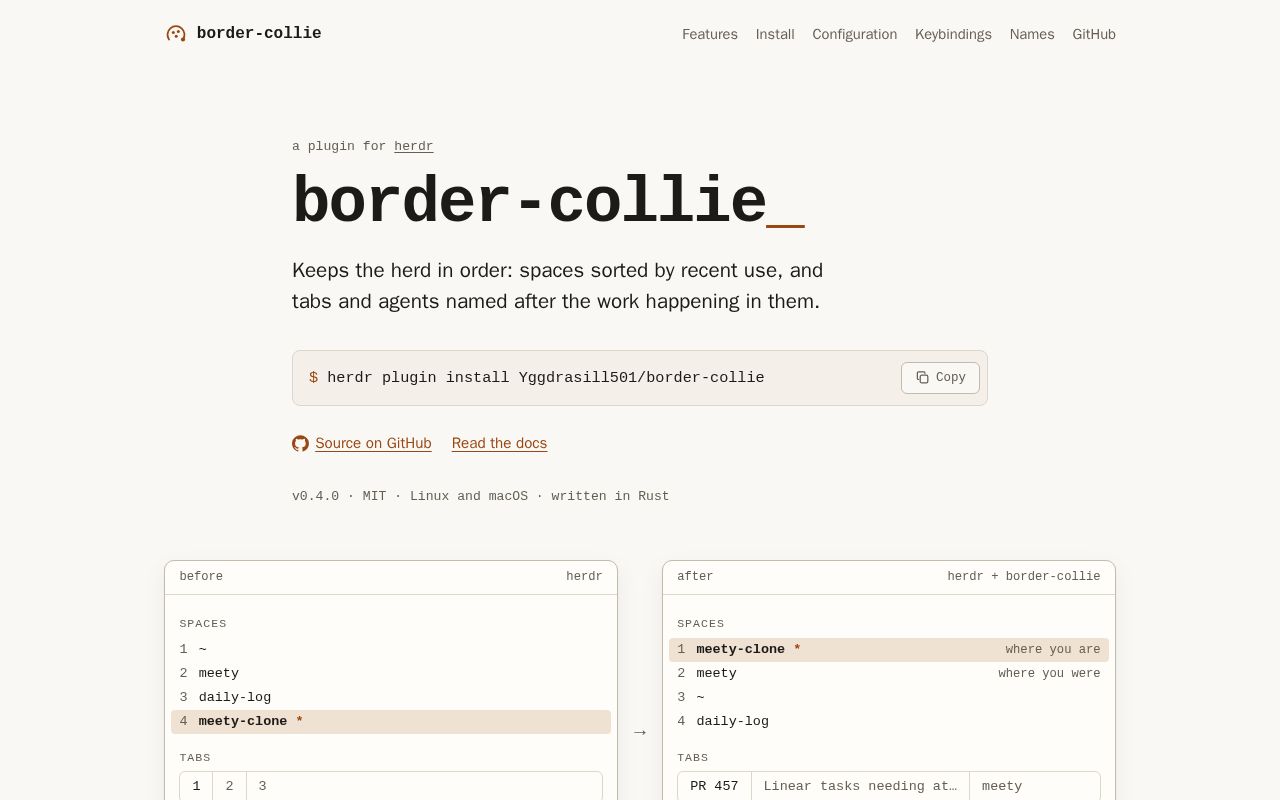
Task: Open the Read the docs link
Action: tap(499, 444)
